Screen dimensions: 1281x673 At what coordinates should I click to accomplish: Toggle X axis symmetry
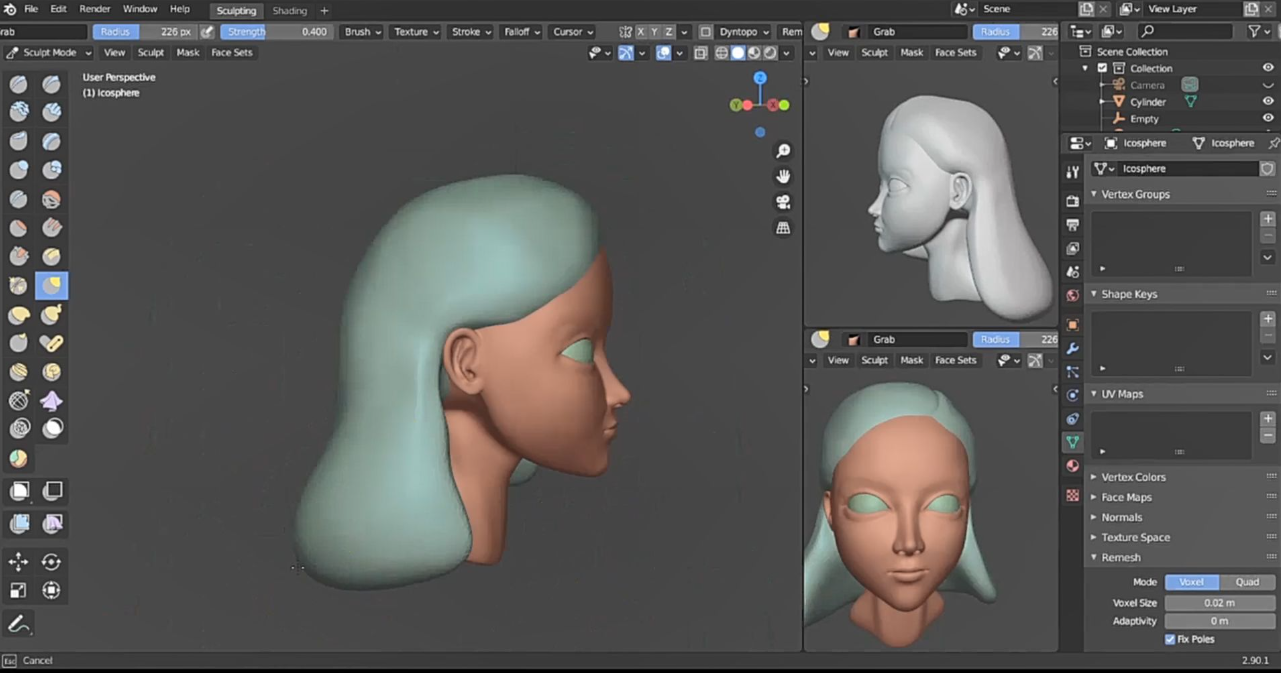click(x=641, y=32)
